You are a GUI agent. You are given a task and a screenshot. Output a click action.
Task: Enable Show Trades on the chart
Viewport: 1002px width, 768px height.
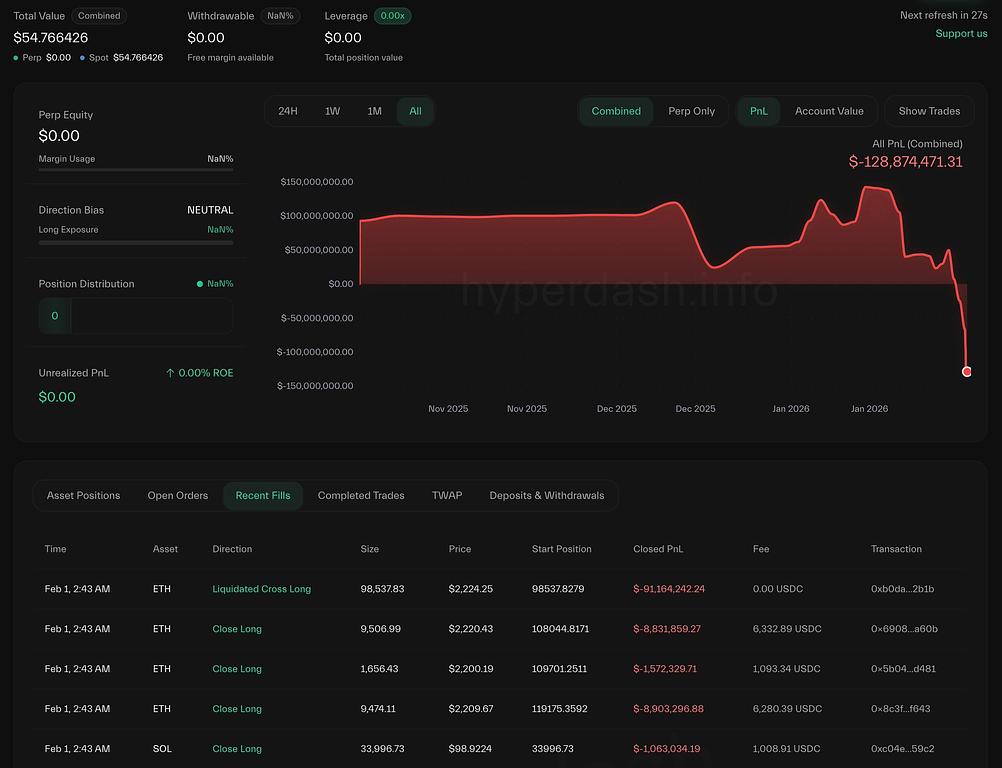click(x=928, y=111)
